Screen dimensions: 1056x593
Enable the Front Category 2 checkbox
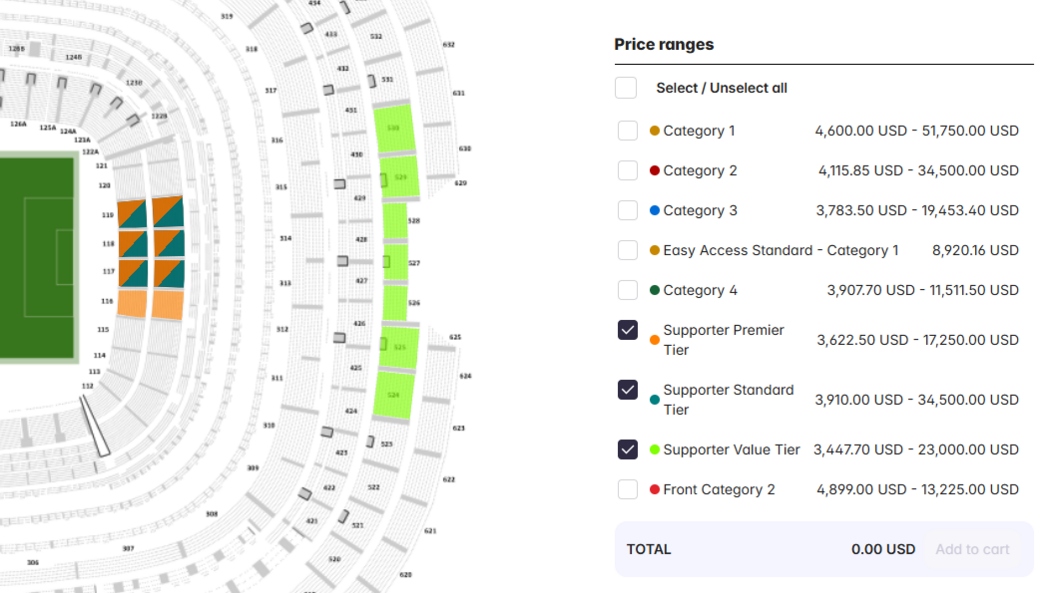[x=628, y=489]
